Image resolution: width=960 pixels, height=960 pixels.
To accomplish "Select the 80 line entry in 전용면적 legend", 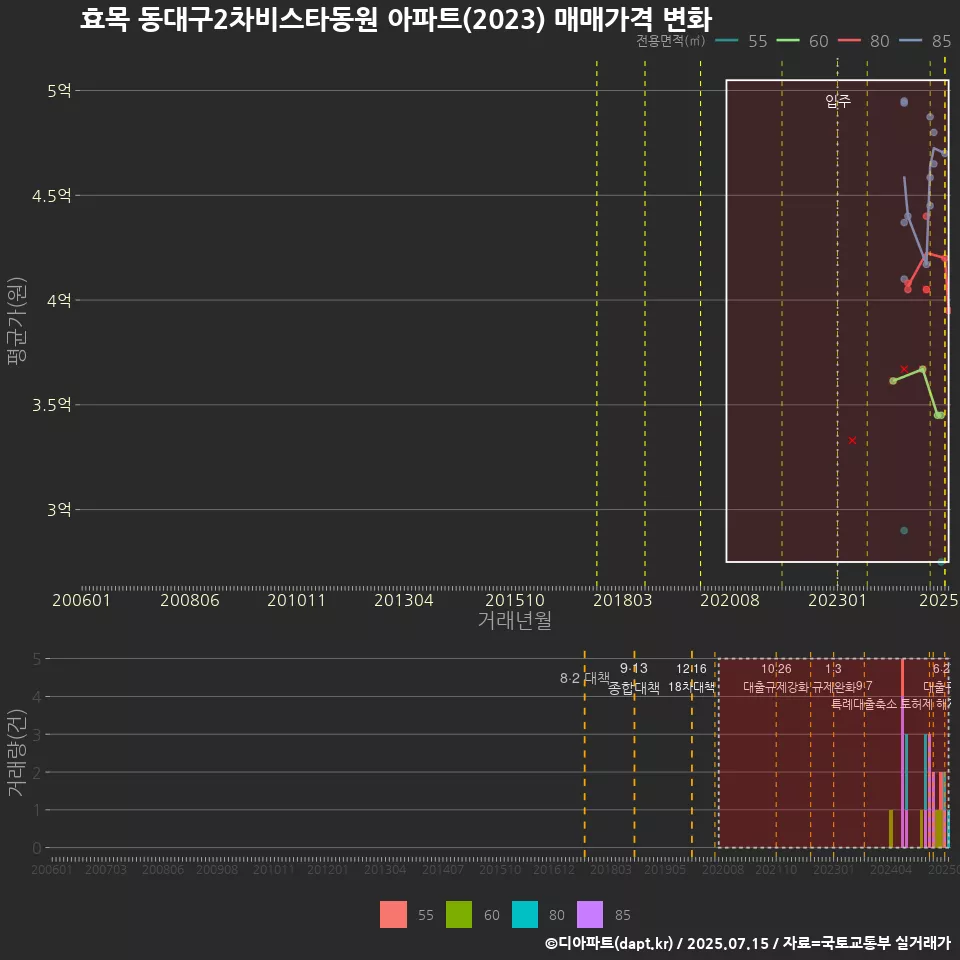I will coord(863,41).
